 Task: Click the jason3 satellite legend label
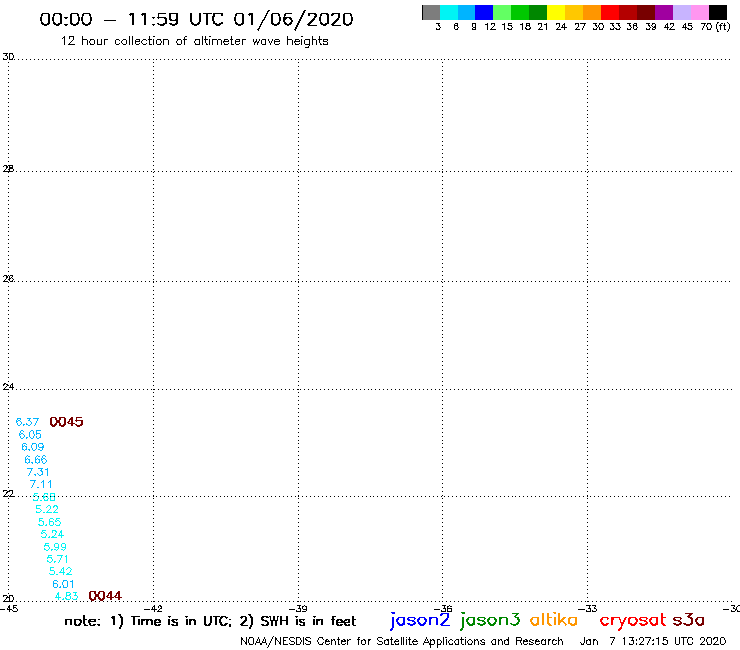pyautogui.click(x=490, y=620)
